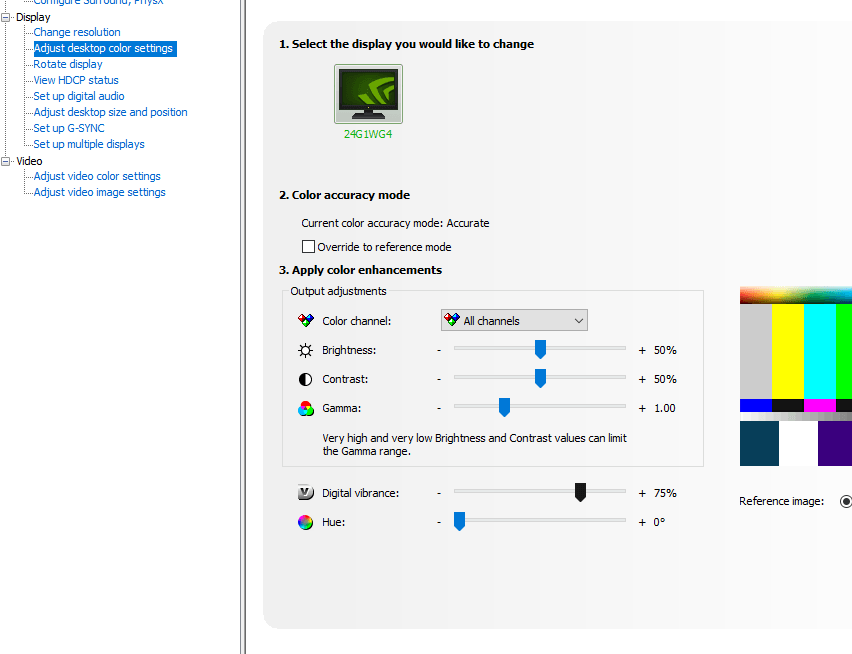Collapse the Video tree section

(7, 161)
